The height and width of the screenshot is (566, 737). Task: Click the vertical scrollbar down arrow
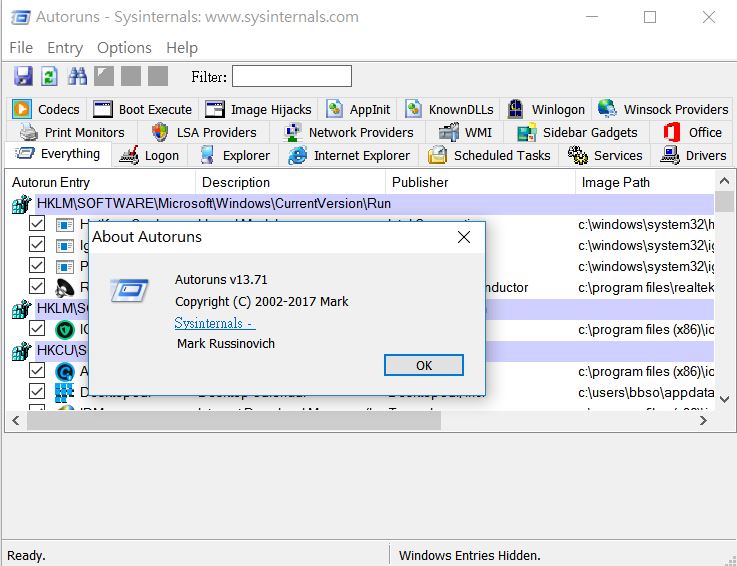point(724,400)
